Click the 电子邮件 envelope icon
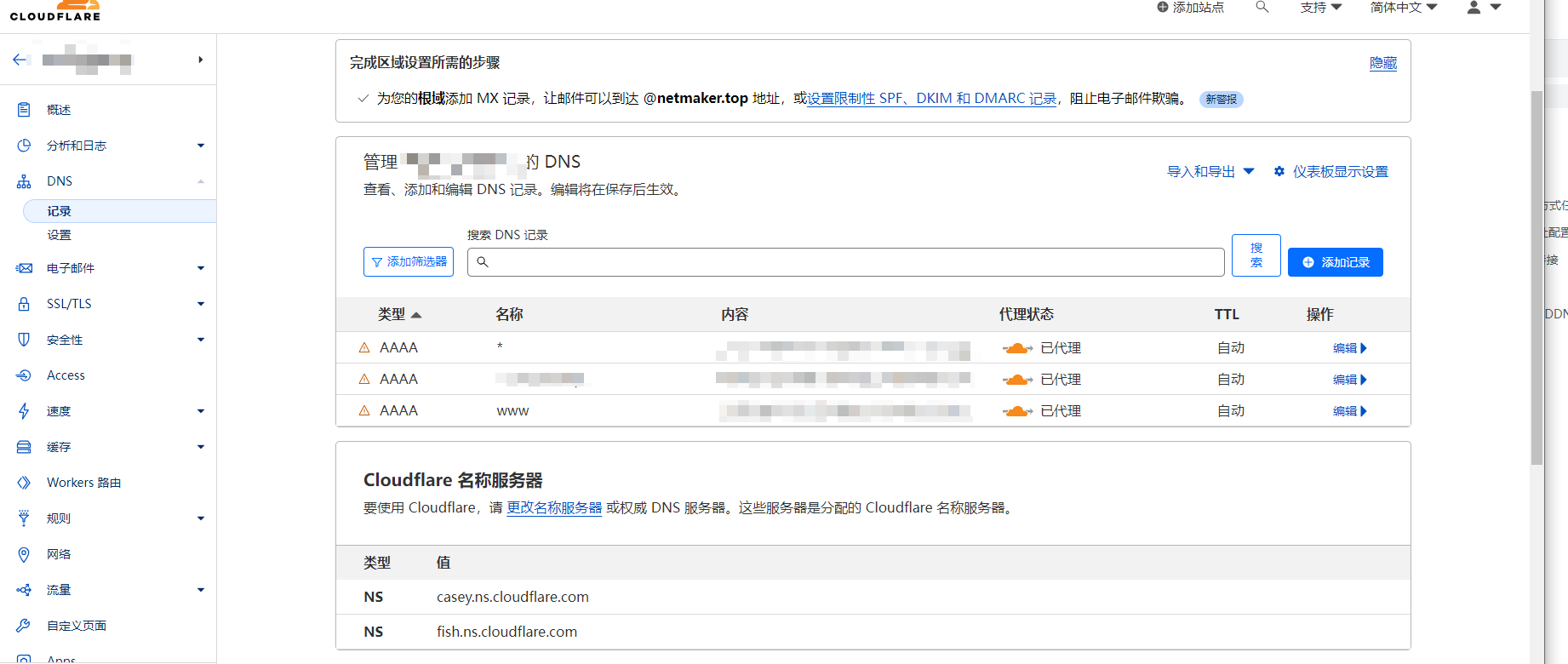This screenshot has height=664, width=1568. 24,268
